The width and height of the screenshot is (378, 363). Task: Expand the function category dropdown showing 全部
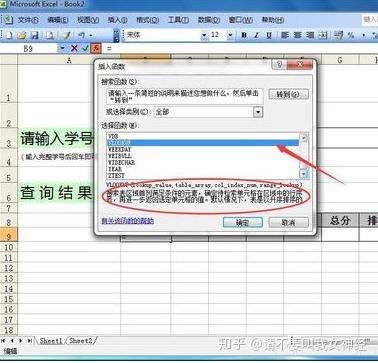click(258, 112)
